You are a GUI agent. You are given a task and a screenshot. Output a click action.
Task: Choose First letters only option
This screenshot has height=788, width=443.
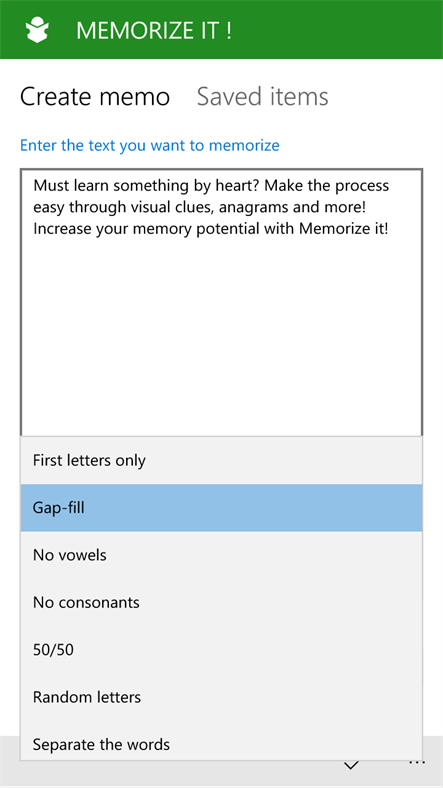pyautogui.click(x=221, y=460)
